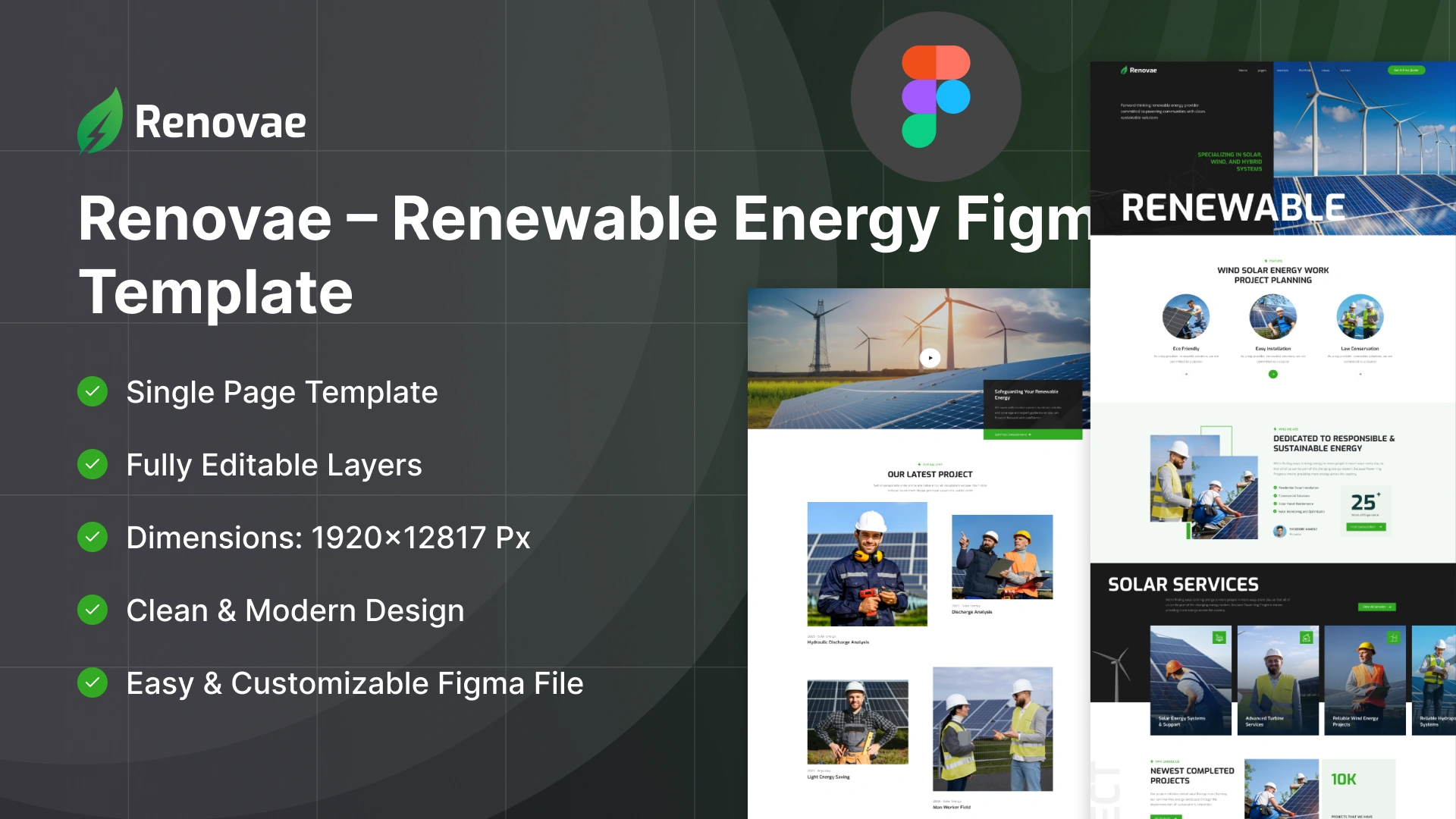Play the wind turbine video with the play button

click(x=930, y=358)
